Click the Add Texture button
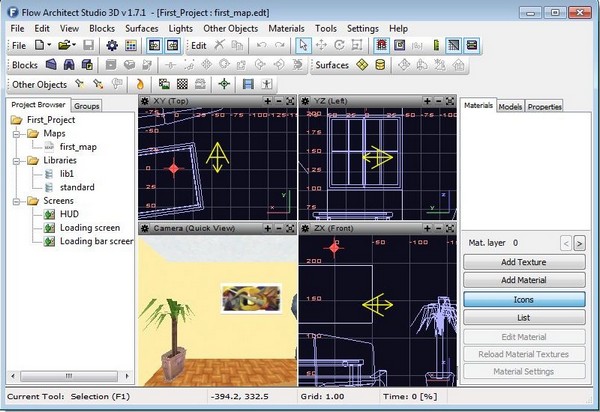The height and width of the screenshot is (412, 600). [524, 262]
